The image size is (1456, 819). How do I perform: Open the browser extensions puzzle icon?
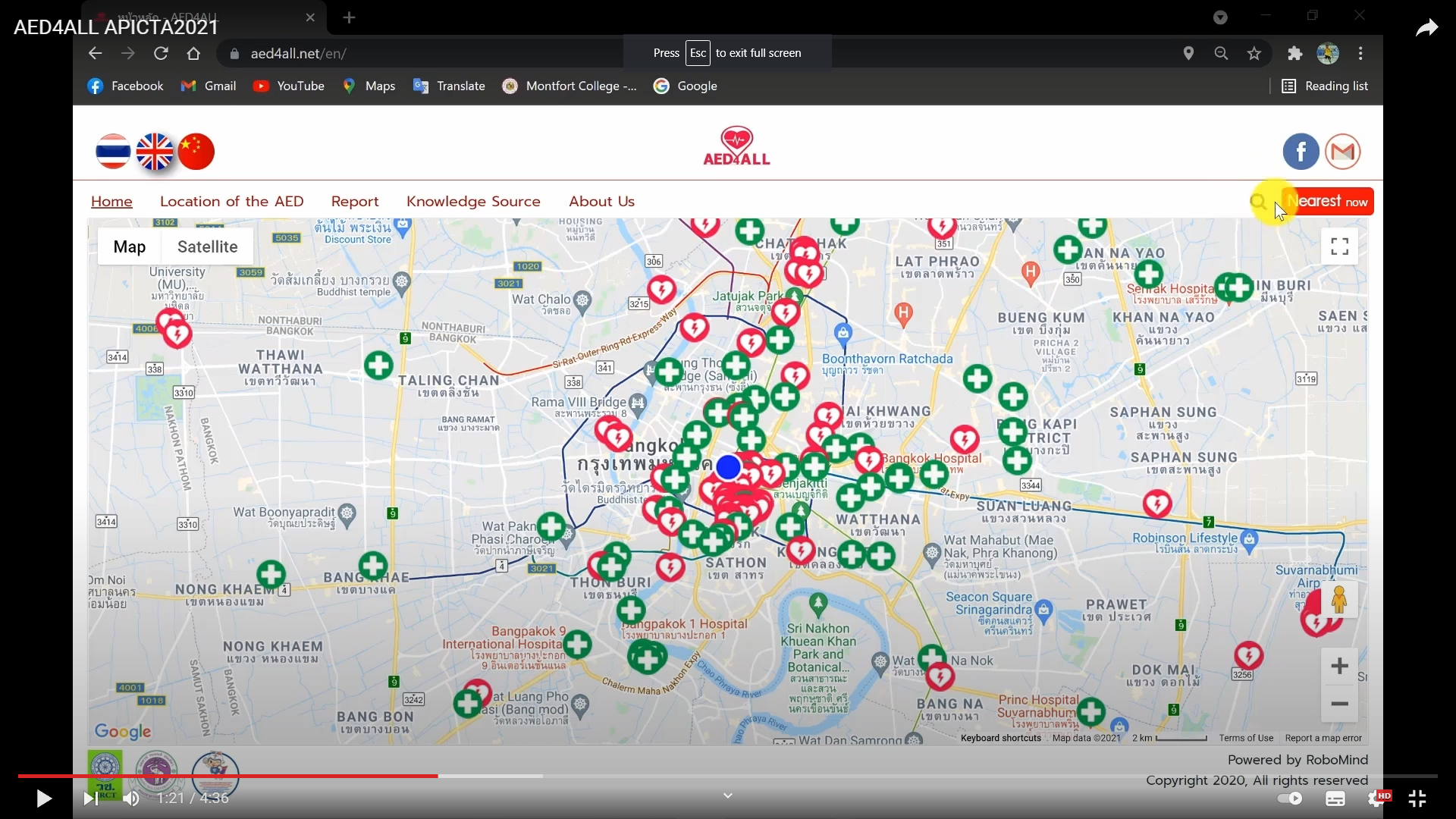pyautogui.click(x=1295, y=53)
